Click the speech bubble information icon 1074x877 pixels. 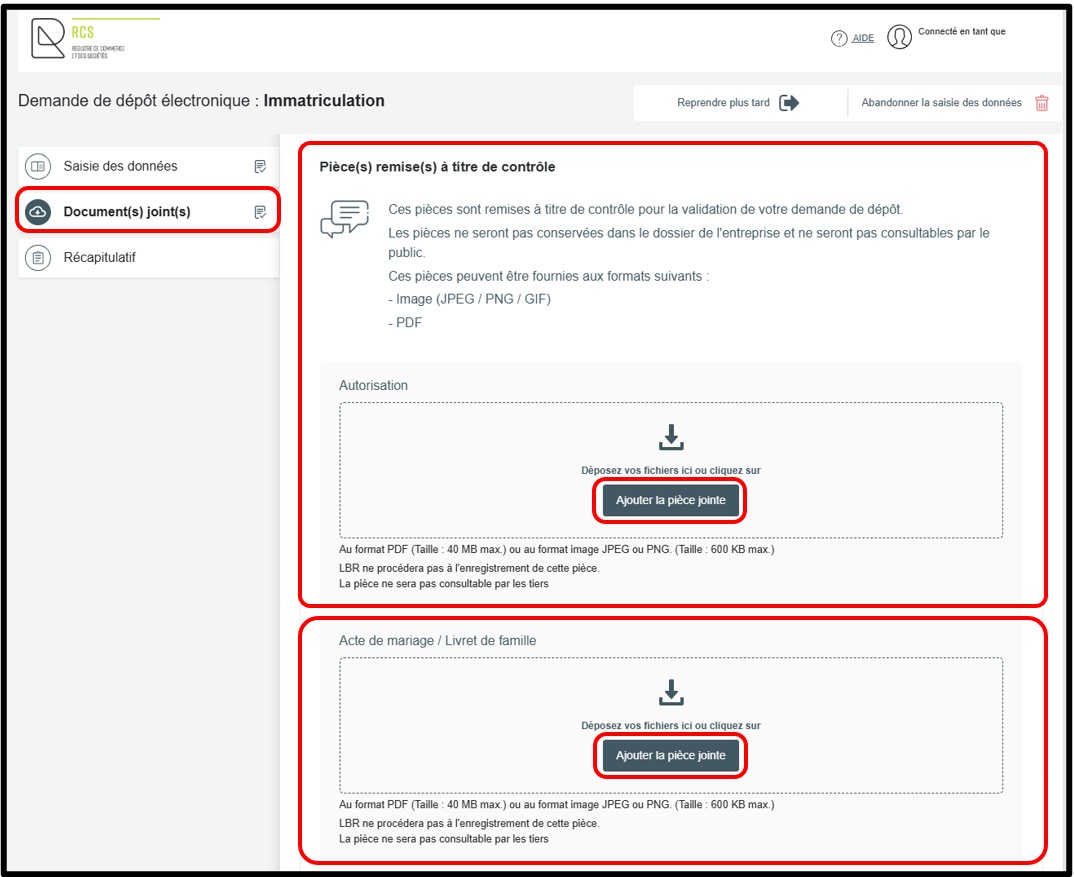coord(343,218)
